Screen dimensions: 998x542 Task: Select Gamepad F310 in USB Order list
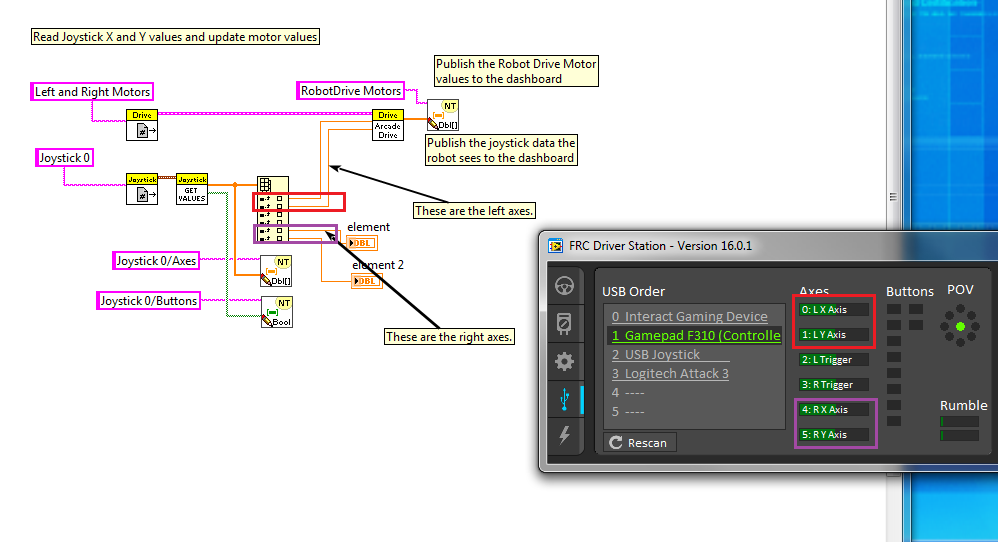(x=695, y=335)
